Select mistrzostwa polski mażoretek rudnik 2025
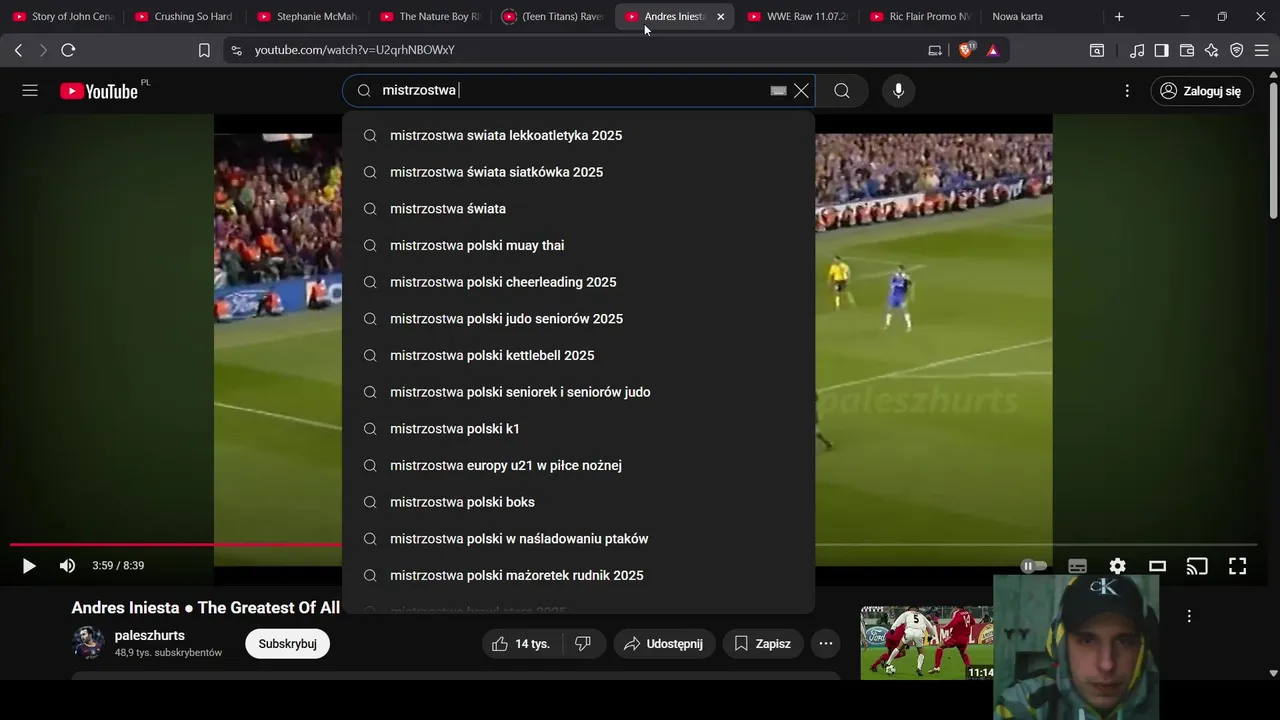This screenshot has height=720, width=1280. [x=578, y=576]
